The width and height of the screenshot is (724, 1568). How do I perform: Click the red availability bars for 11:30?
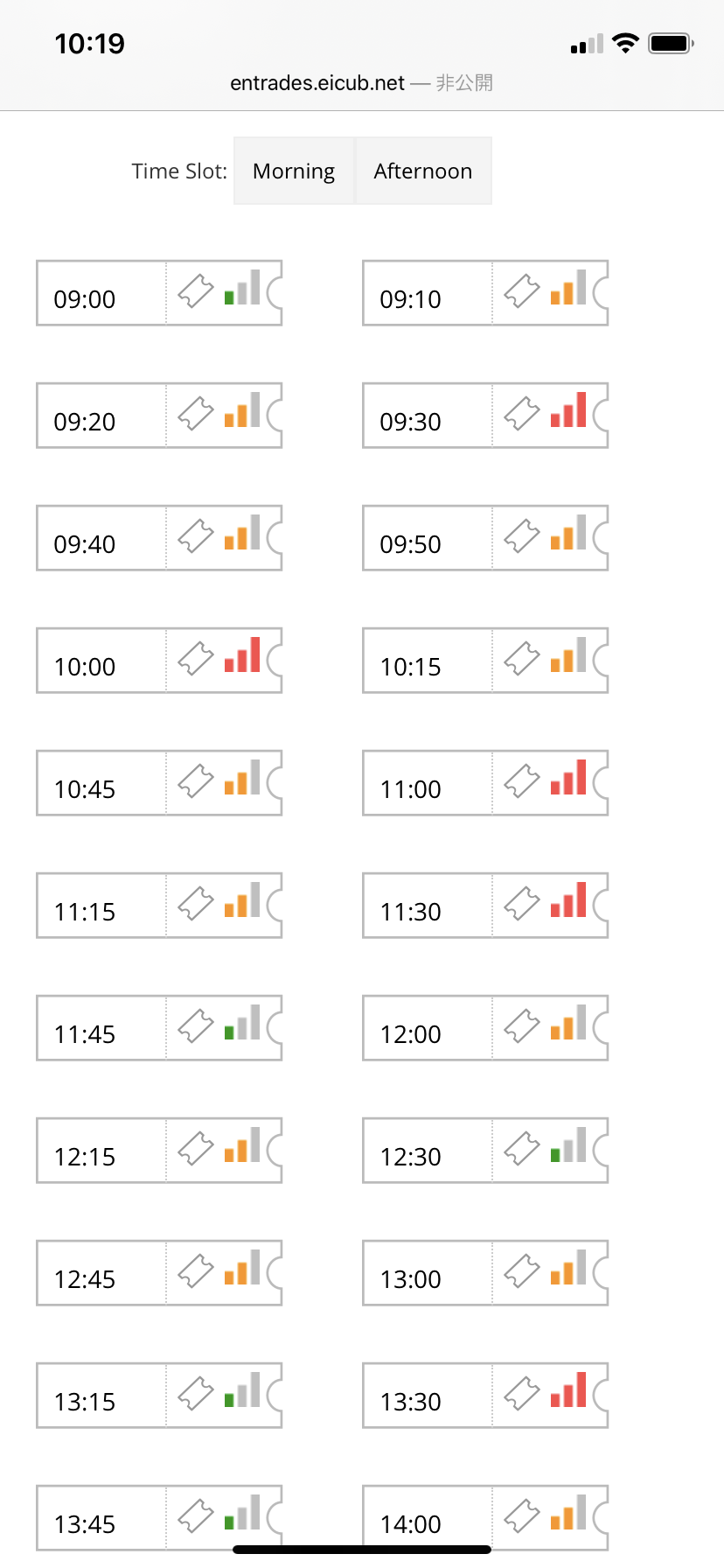click(x=568, y=899)
